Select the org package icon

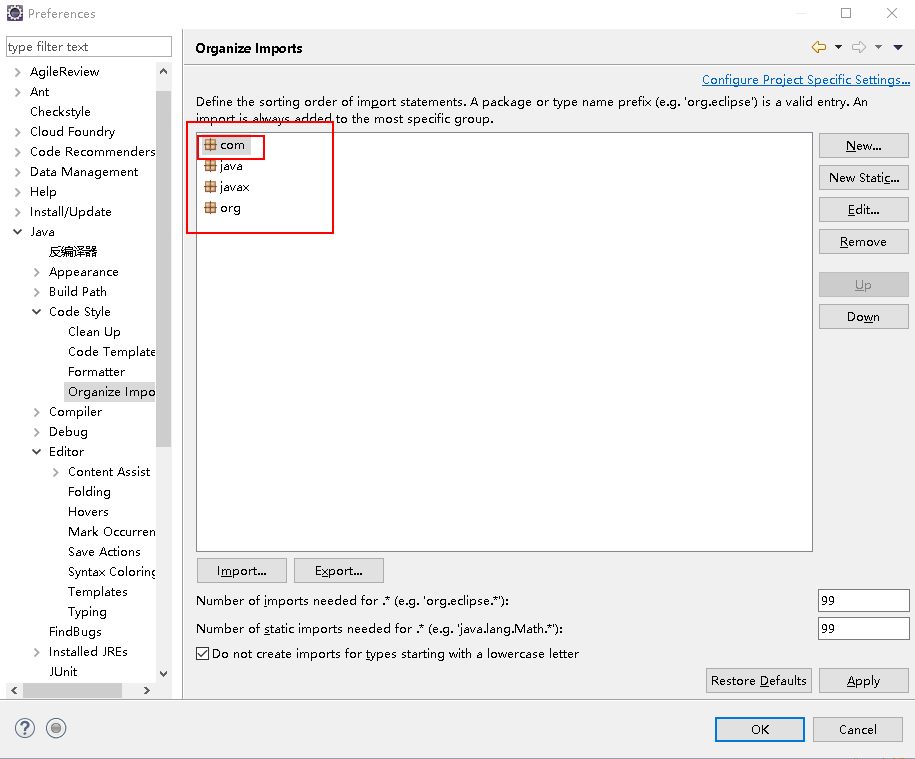pos(210,208)
